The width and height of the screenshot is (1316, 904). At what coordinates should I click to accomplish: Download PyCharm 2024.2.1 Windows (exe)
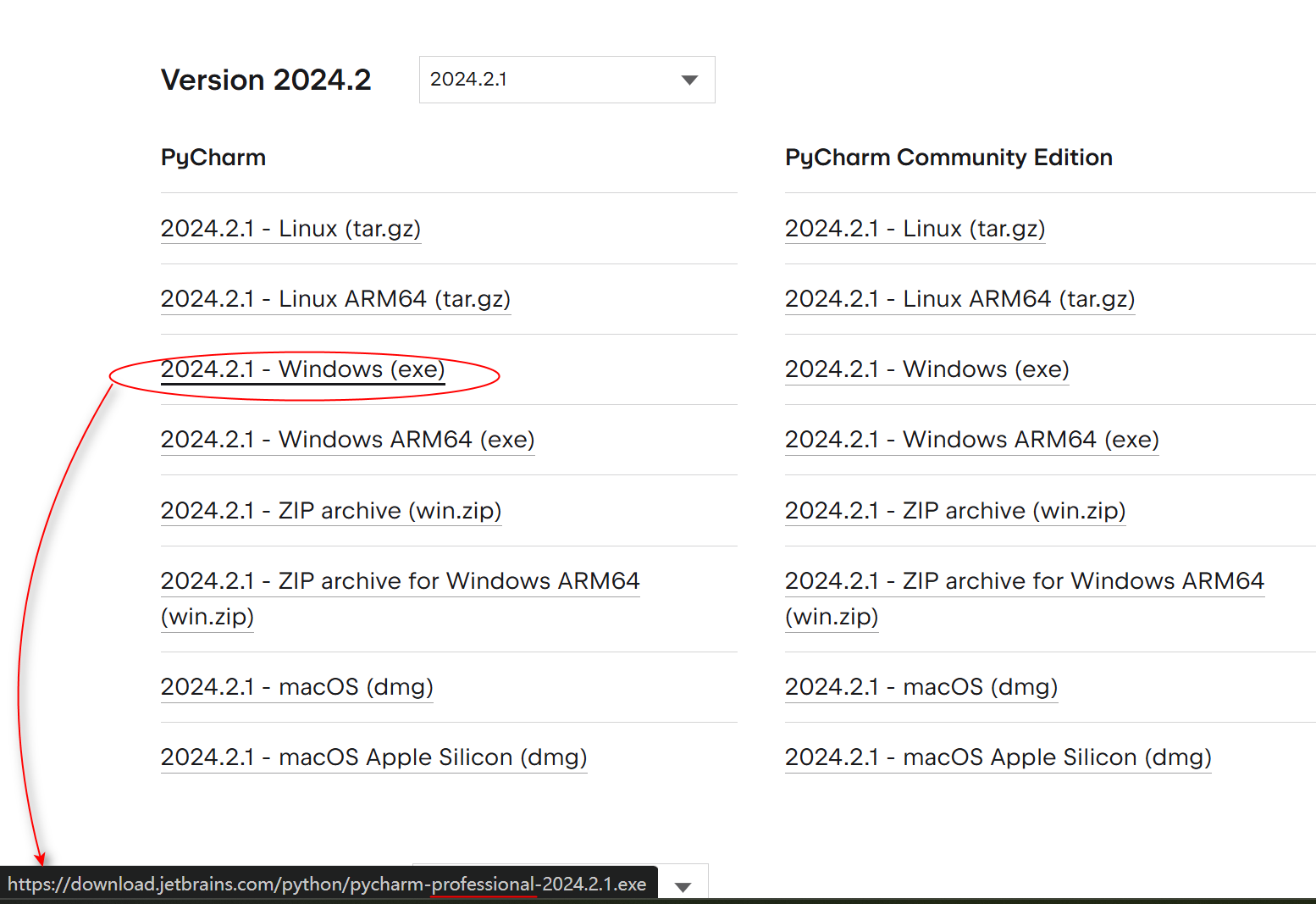(x=303, y=369)
